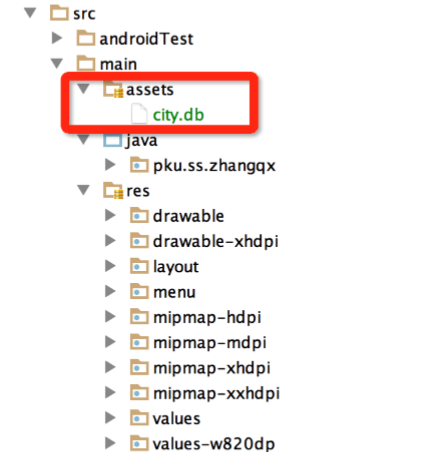Screen dimensions: 430x456
Task: Collapse the main folder arrow
Action: 57,63
